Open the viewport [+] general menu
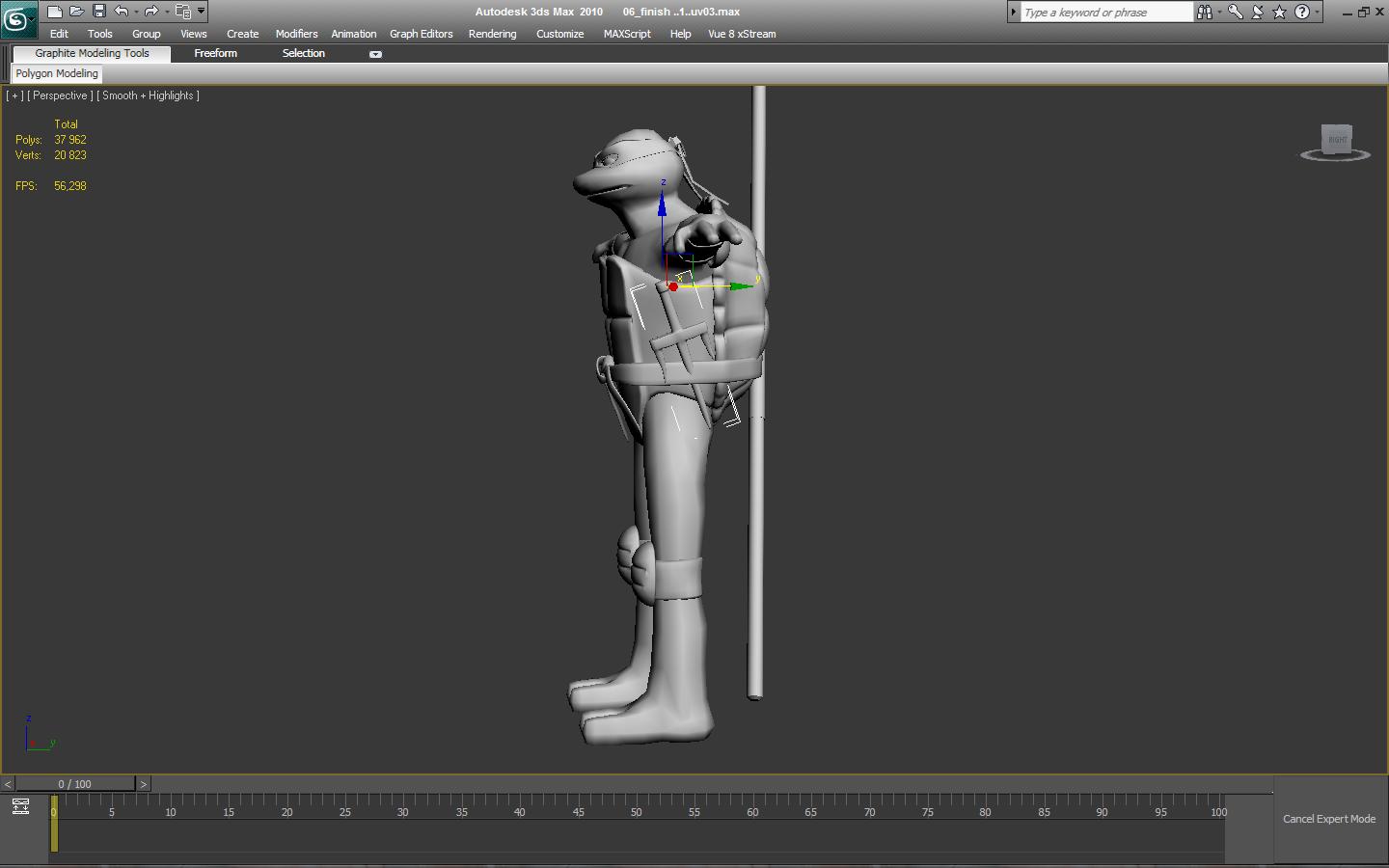The image size is (1389, 868). tap(14, 95)
